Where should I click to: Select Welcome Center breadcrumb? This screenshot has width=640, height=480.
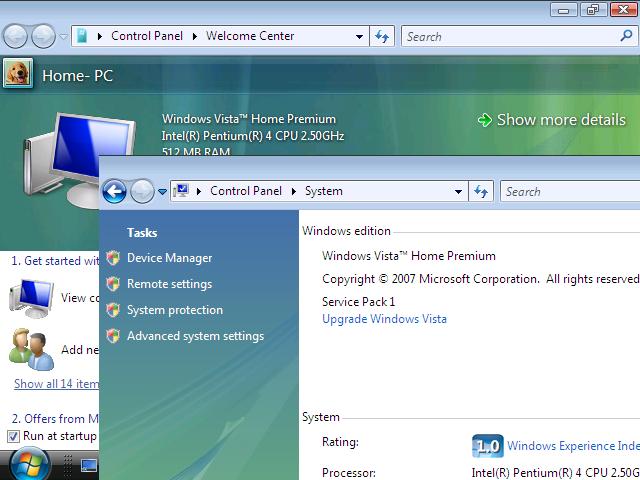click(x=250, y=36)
